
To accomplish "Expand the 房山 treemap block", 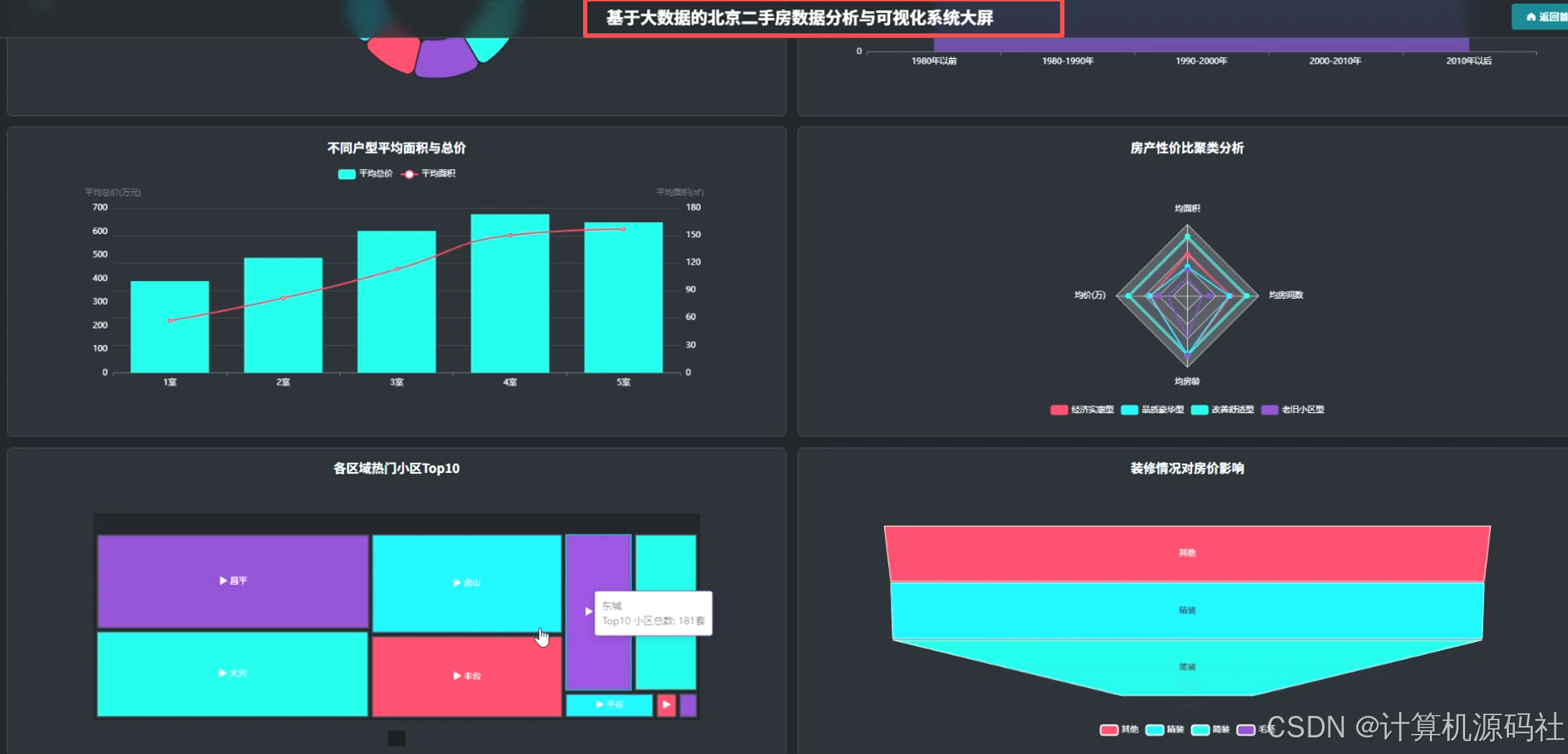I will (x=467, y=583).
